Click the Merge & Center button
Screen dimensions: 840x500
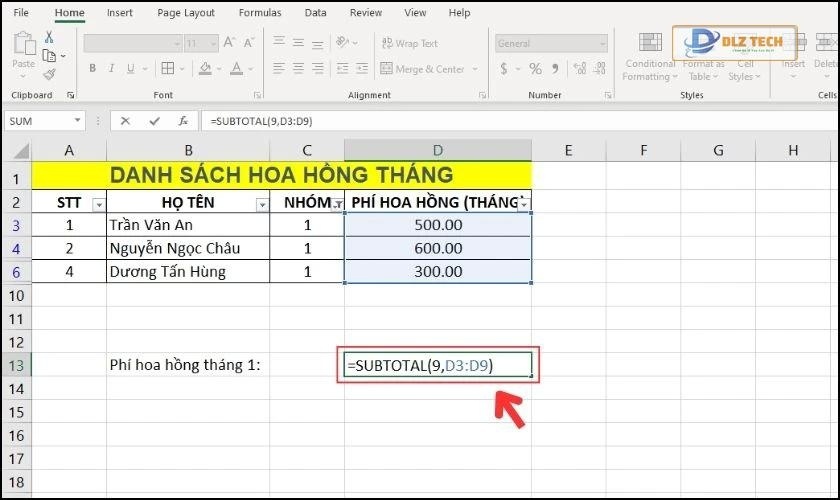pos(424,69)
